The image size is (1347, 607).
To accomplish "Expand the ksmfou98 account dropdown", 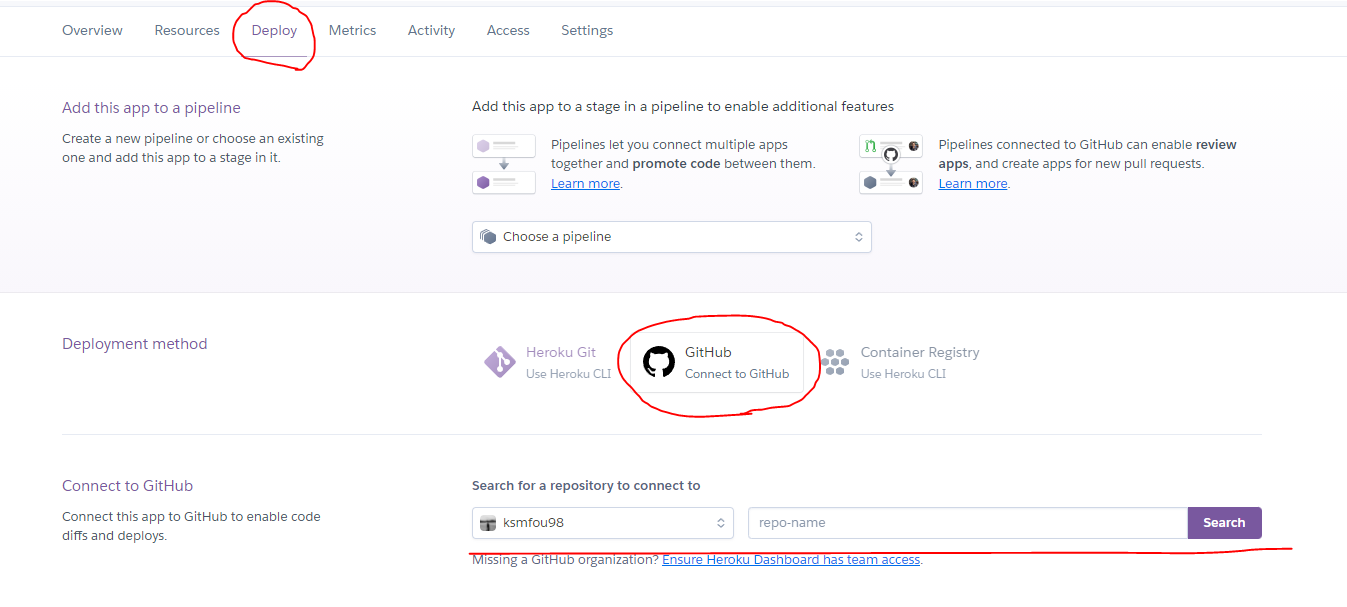I will pos(603,523).
